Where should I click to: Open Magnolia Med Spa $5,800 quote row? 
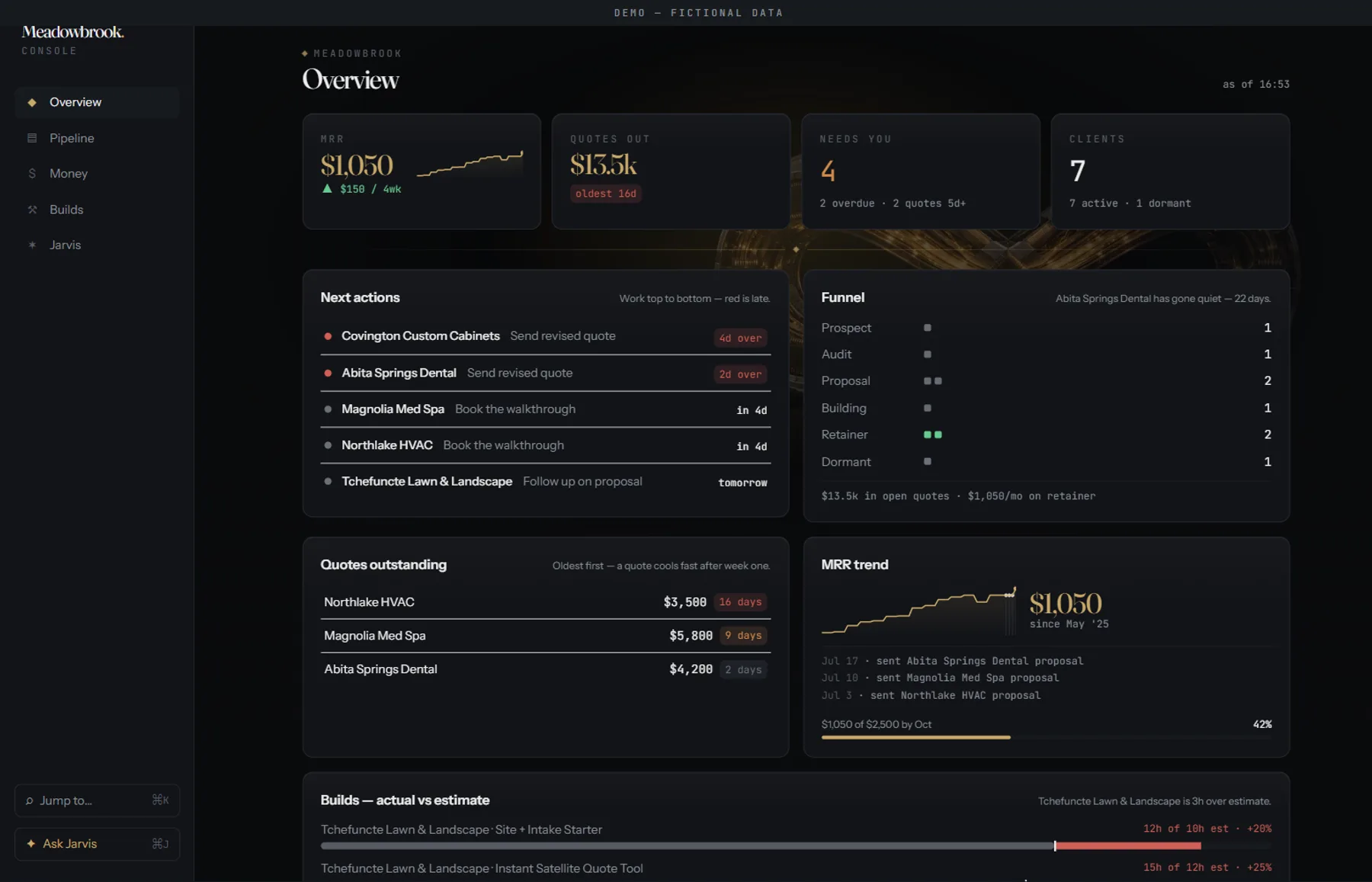point(546,636)
